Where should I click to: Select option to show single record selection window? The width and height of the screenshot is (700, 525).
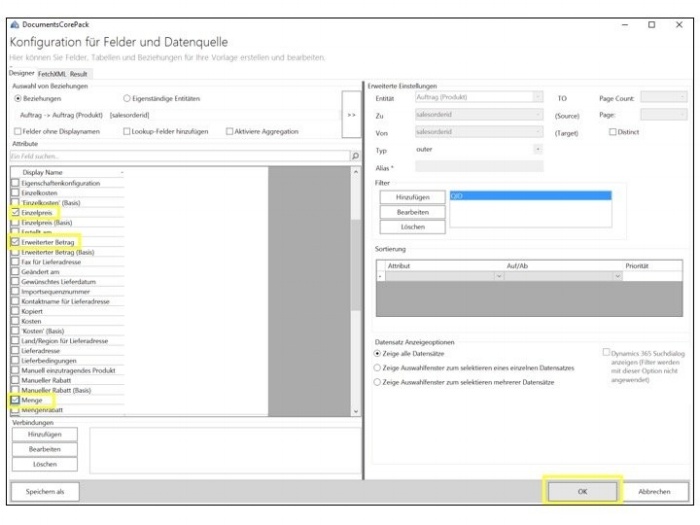tap(377, 368)
